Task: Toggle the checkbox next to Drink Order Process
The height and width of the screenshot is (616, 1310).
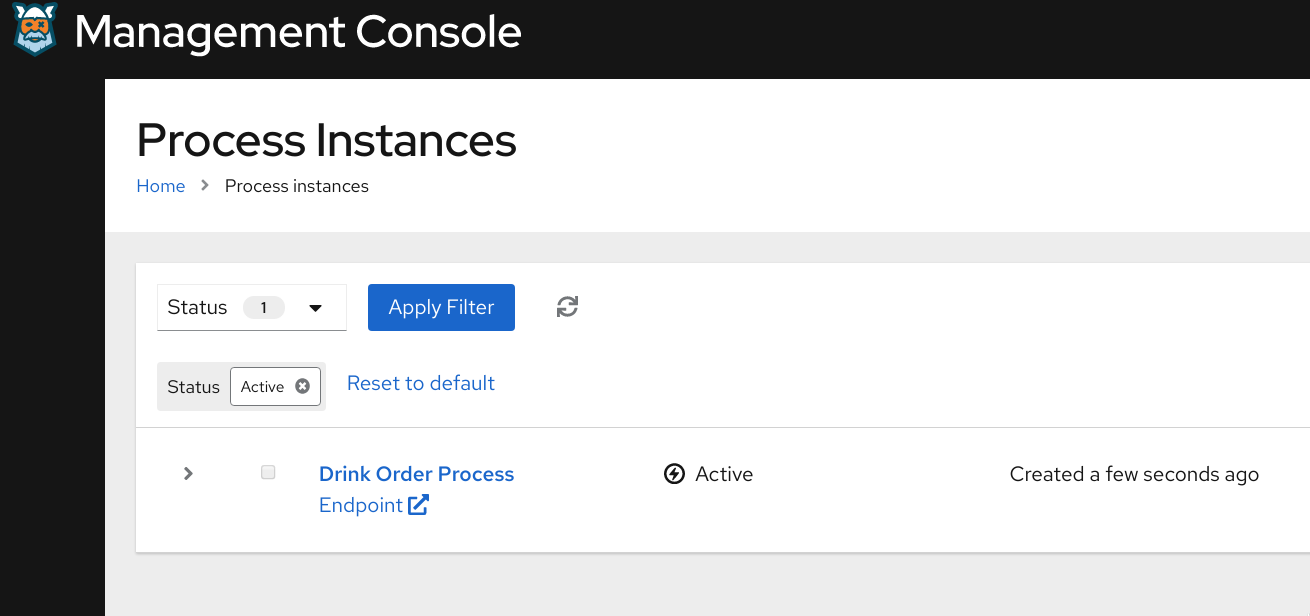Action: pyautogui.click(x=268, y=472)
